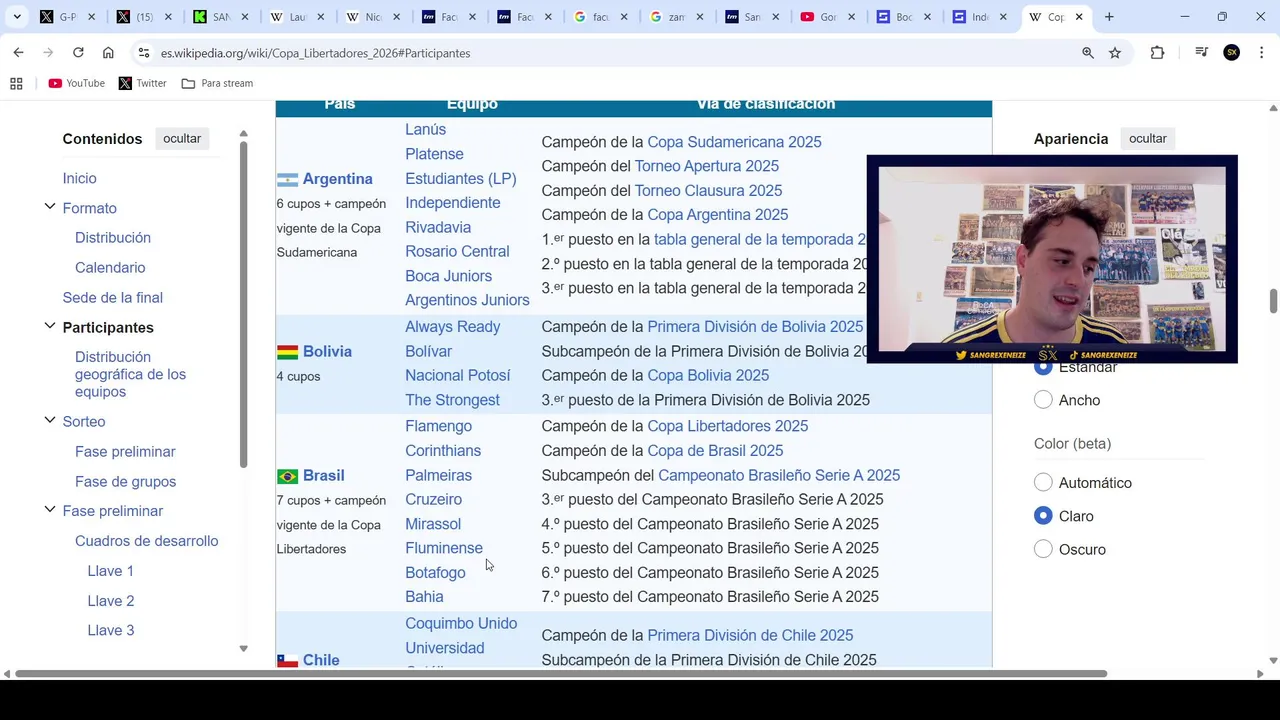Click the zoom magnifier icon in address bar
This screenshot has height=720, width=1280.
(x=1088, y=53)
